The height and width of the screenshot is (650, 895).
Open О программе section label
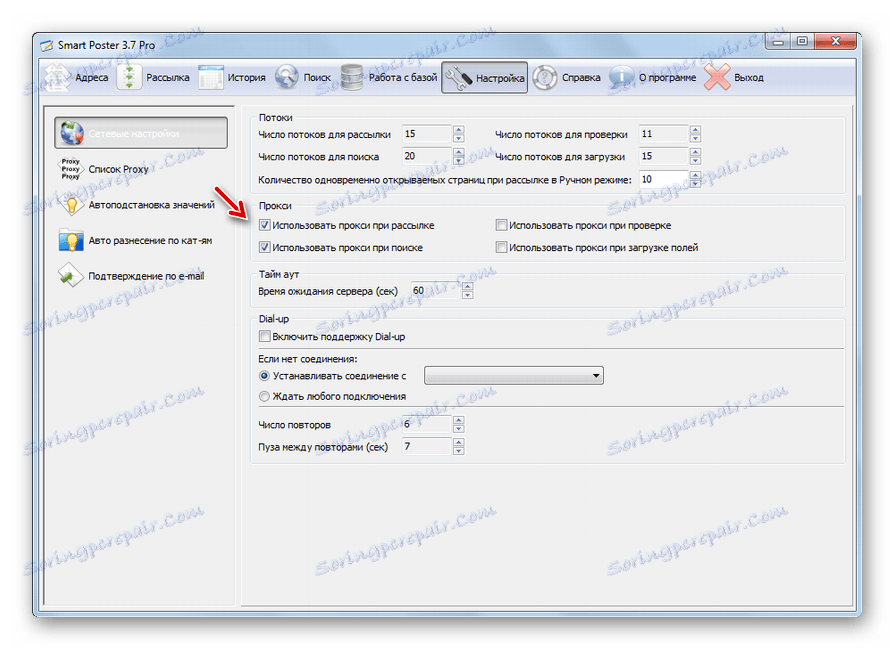coord(667,78)
